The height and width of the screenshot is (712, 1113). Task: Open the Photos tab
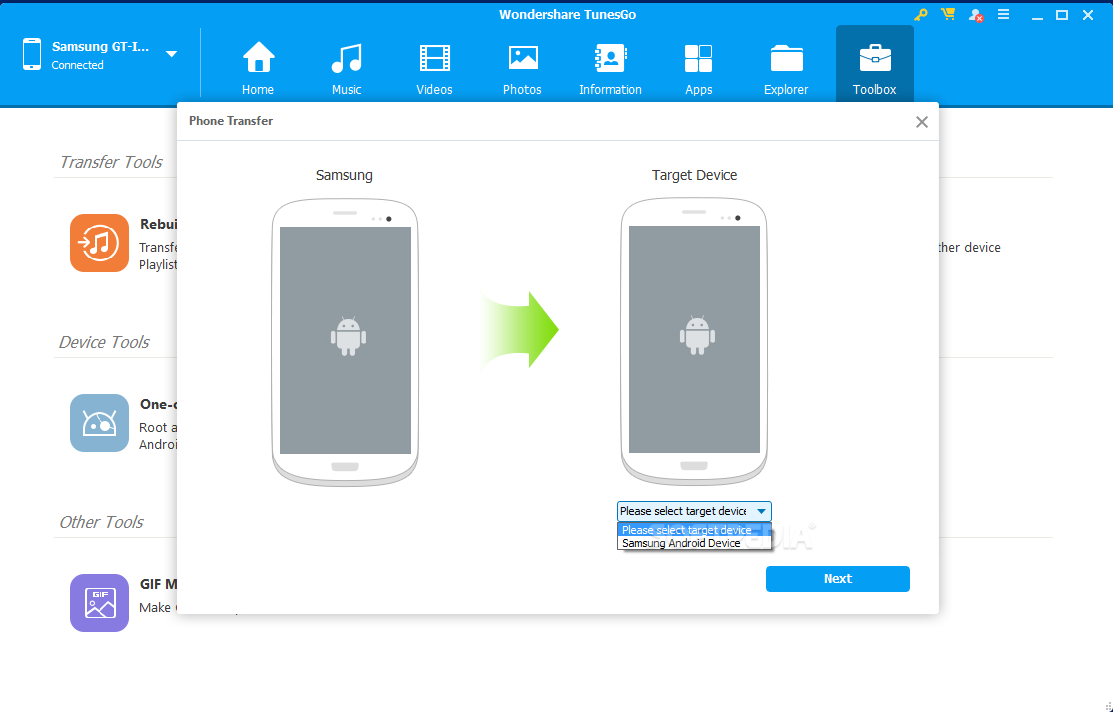[522, 68]
